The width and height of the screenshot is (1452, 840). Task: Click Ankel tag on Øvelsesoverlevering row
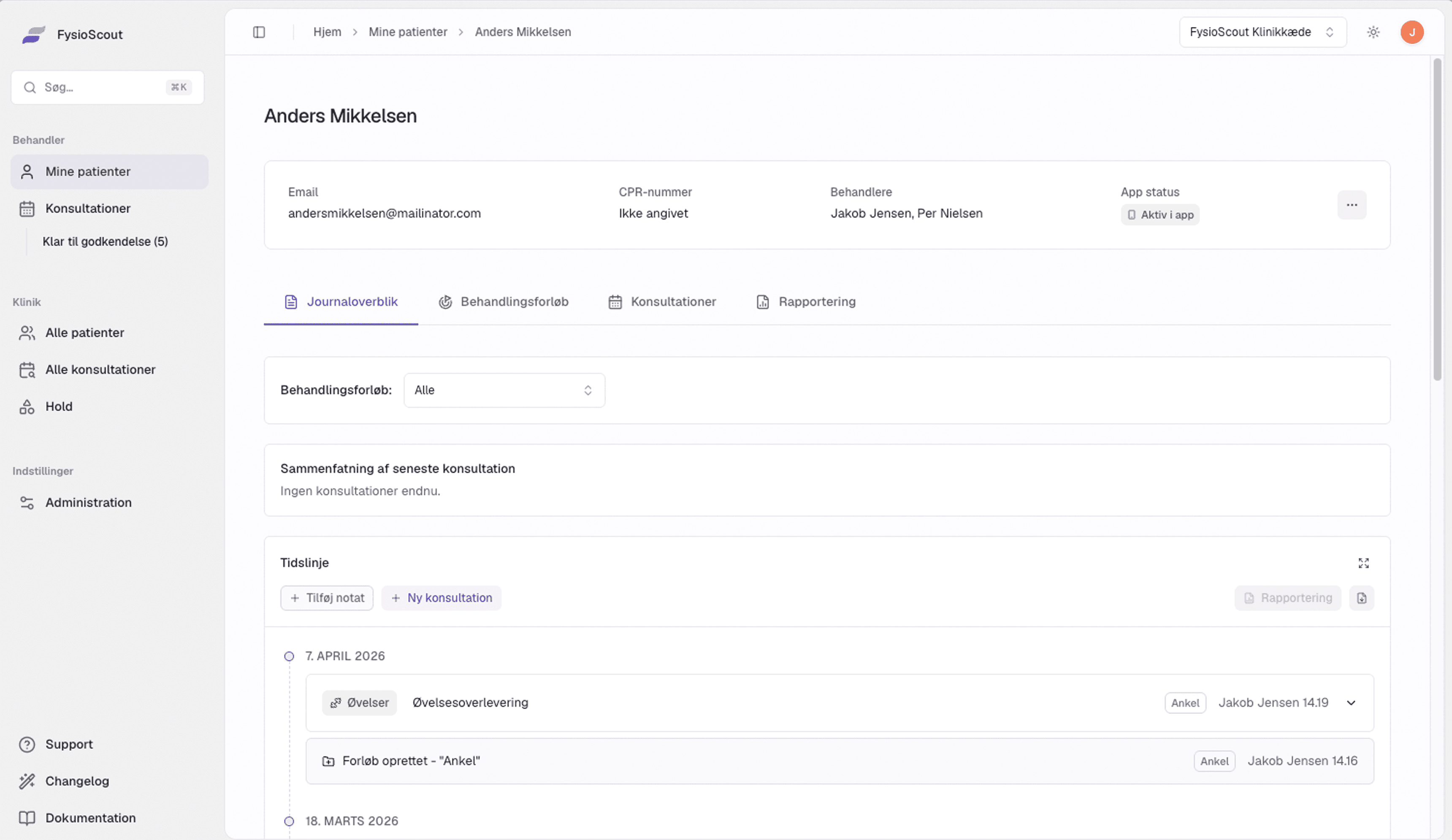[1185, 703]
